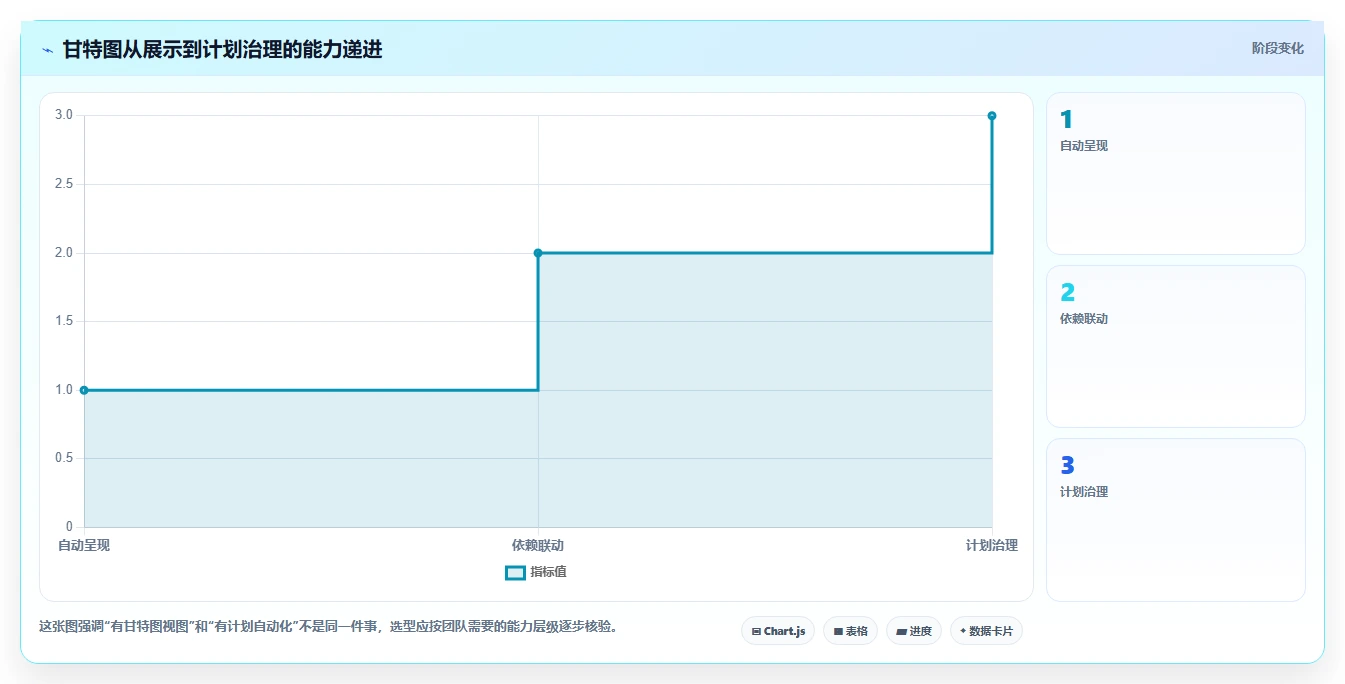Select the 表格 tag
Image resolution: width=1345 pixels, height=684 pixels.
pos(850,631)
